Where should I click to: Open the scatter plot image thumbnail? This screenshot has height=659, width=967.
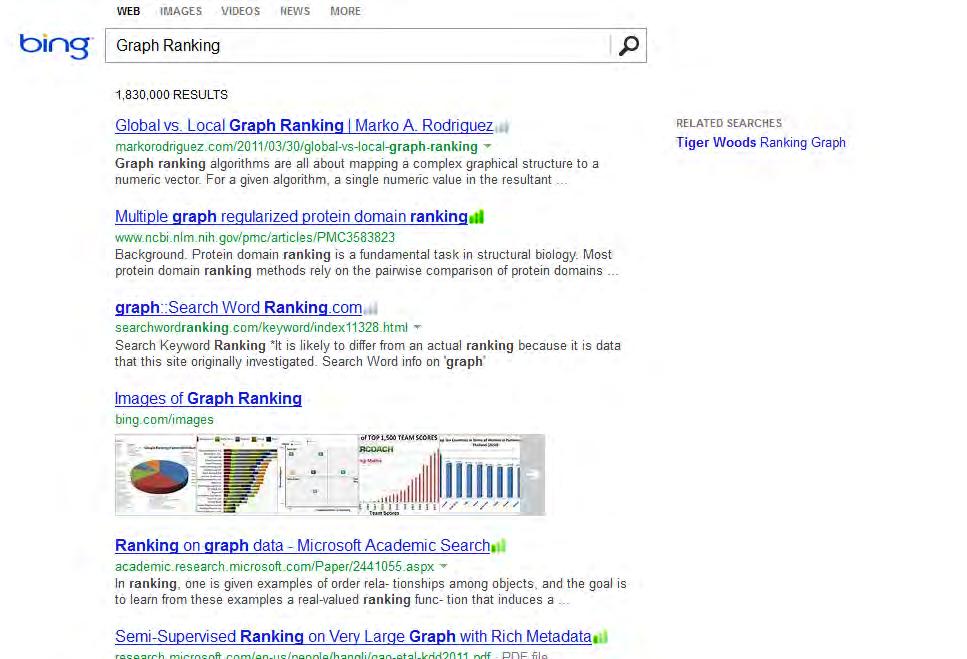(318, 475)
